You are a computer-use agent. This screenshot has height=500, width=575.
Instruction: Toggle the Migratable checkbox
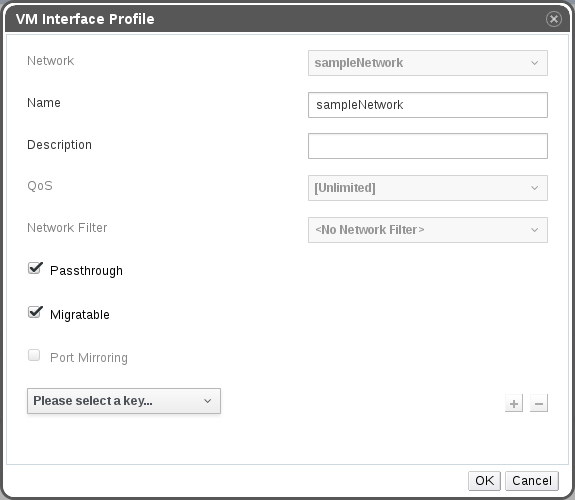pos(35,312)
